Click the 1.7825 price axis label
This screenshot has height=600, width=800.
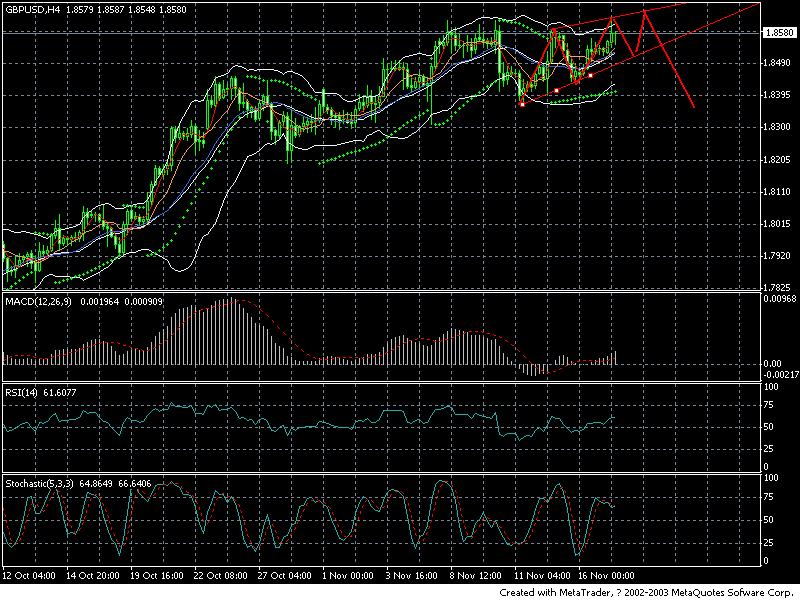(777, 288)
